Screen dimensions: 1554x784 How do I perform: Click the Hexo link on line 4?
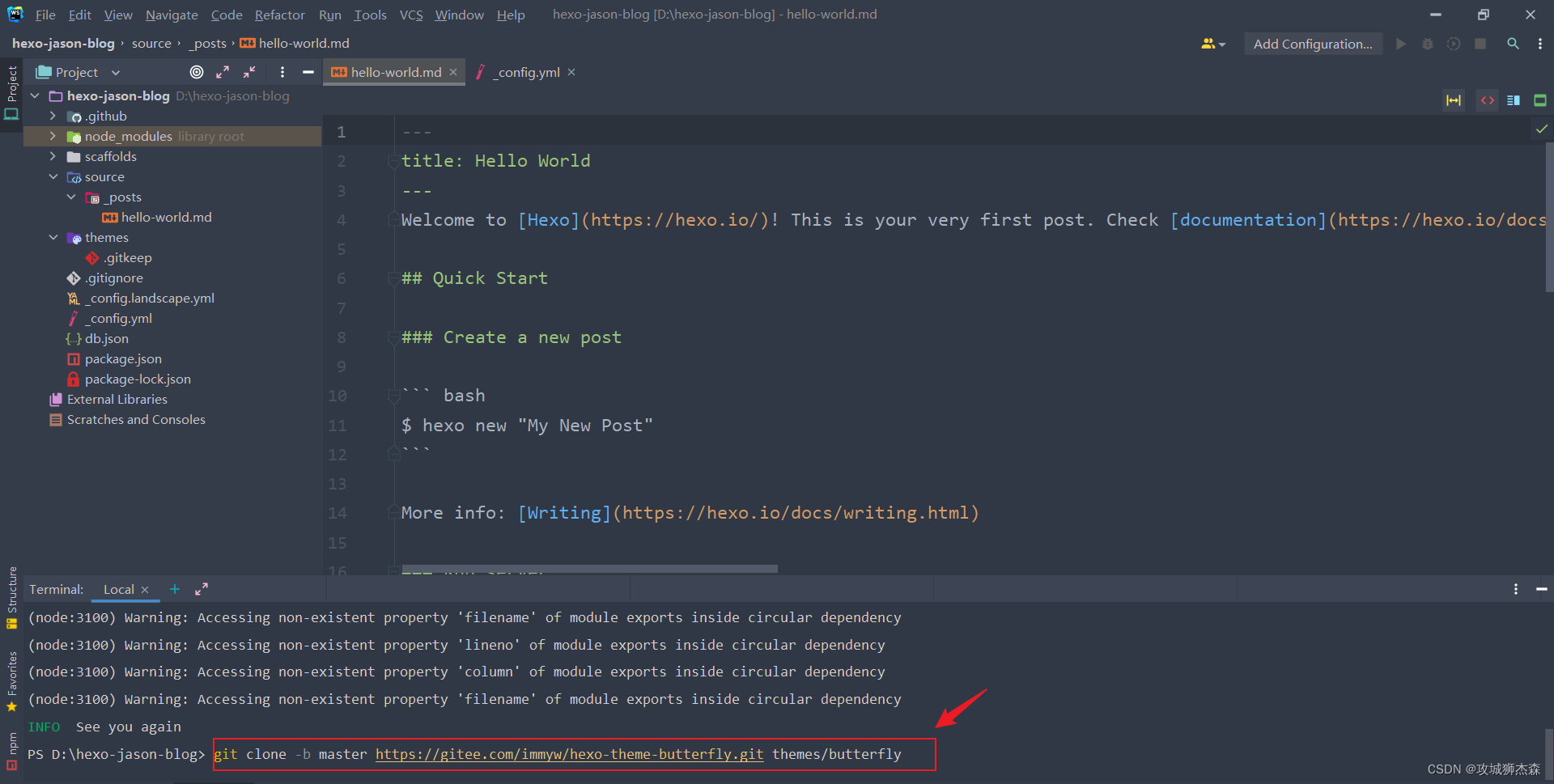(550, 220)
